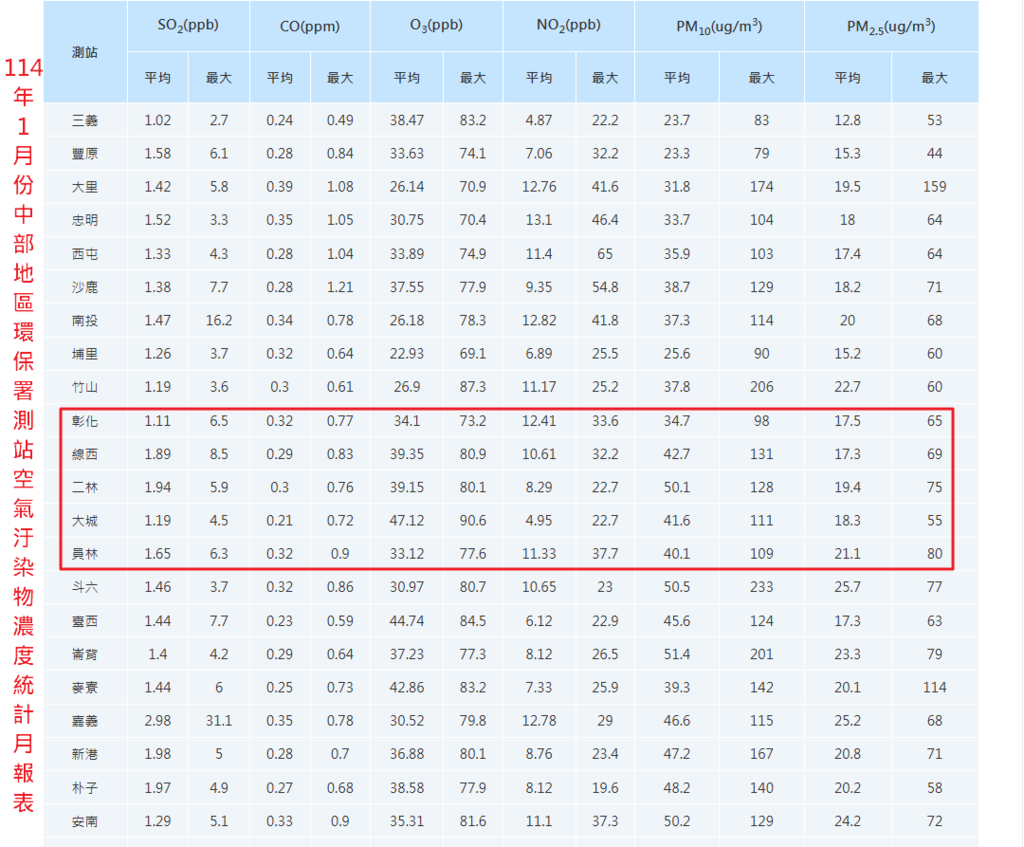The image size is (1024, 847).
Task: Click 南投 SO2 max value 16.2
Action: 219,320
